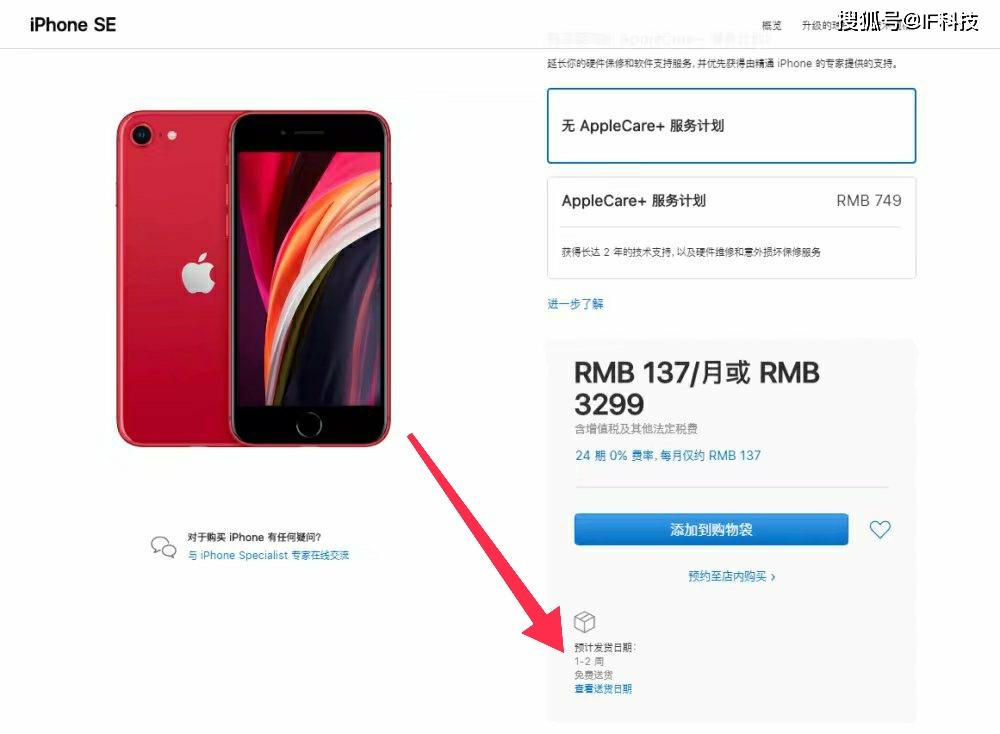Open the 进一步了解 link
Image resolution: width=1000 pixels, height=734 pixels.
(x=575, y=304)
